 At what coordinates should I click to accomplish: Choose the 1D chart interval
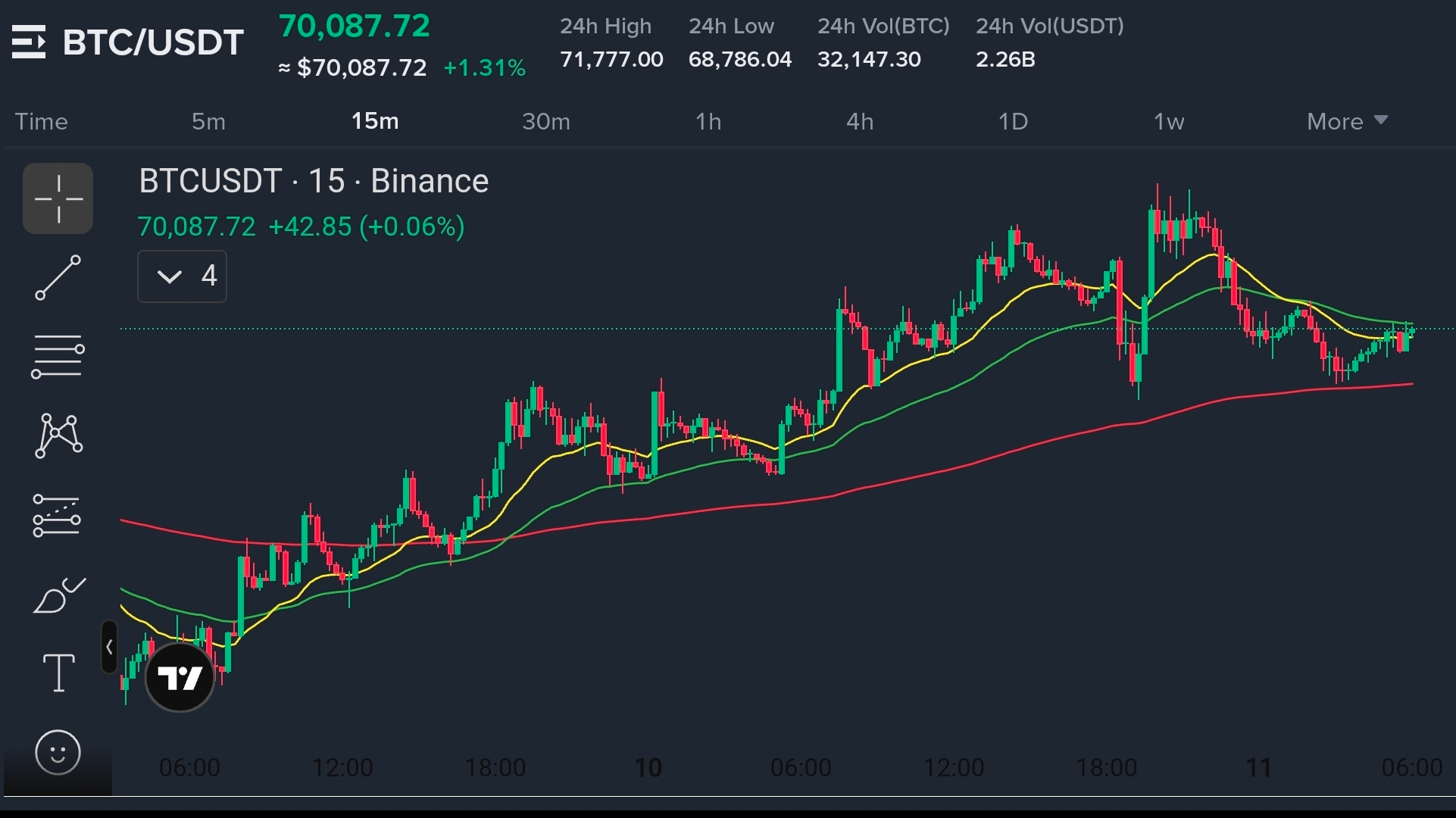coord(1013,121)
